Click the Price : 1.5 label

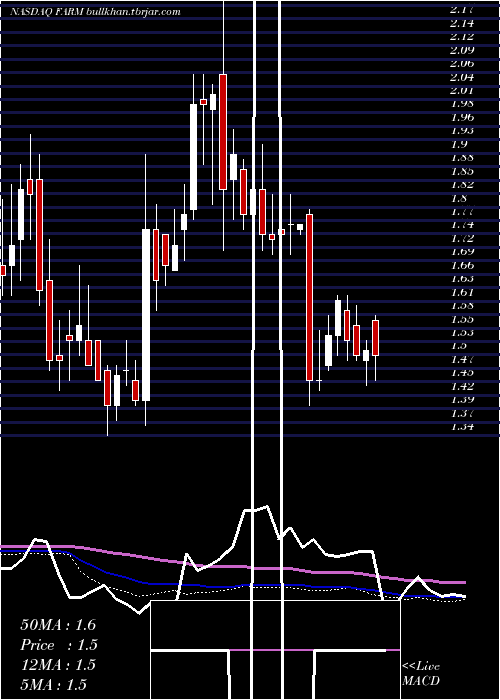coord(59,645)
